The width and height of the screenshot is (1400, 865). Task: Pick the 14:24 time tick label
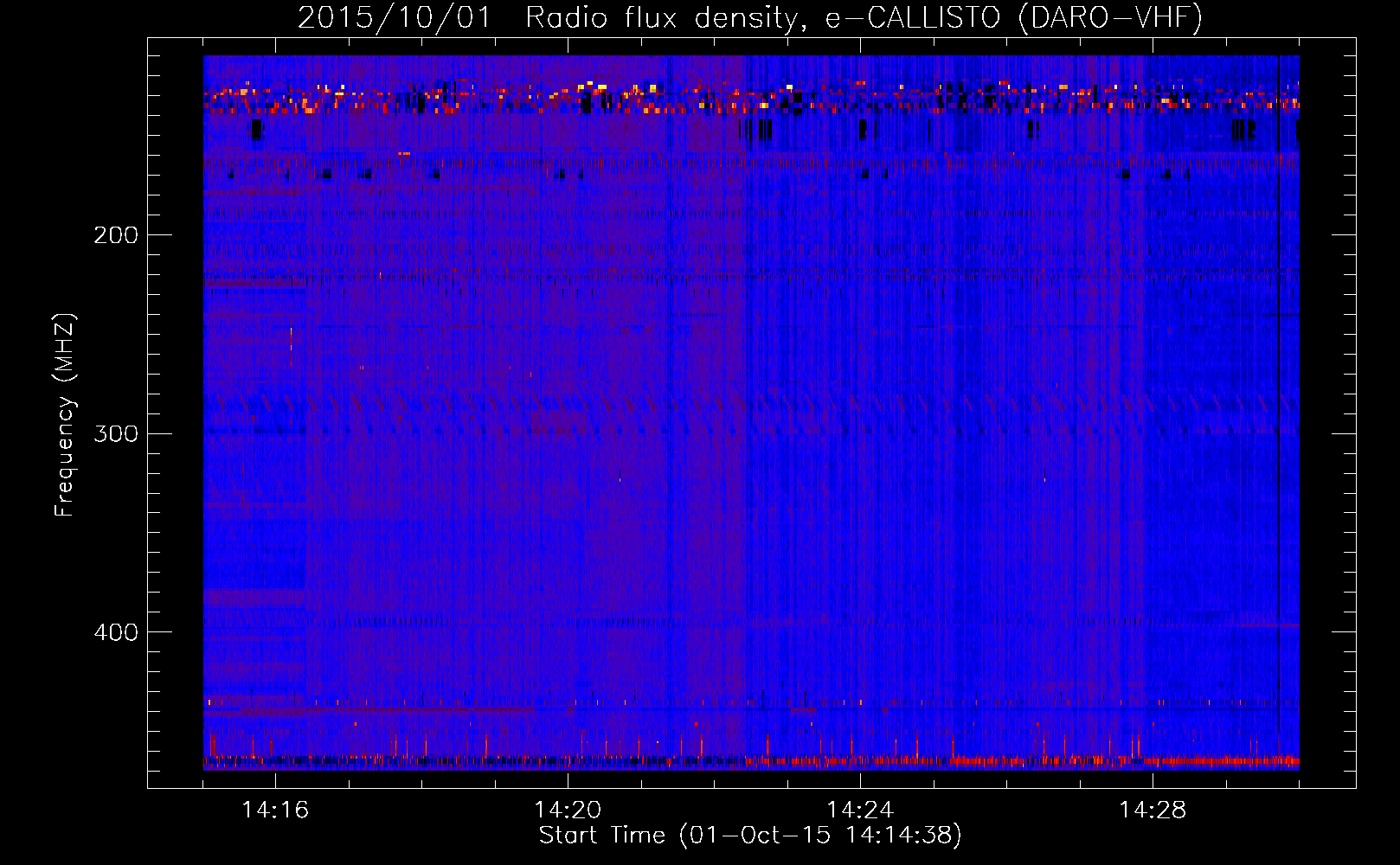coord(860,811)
